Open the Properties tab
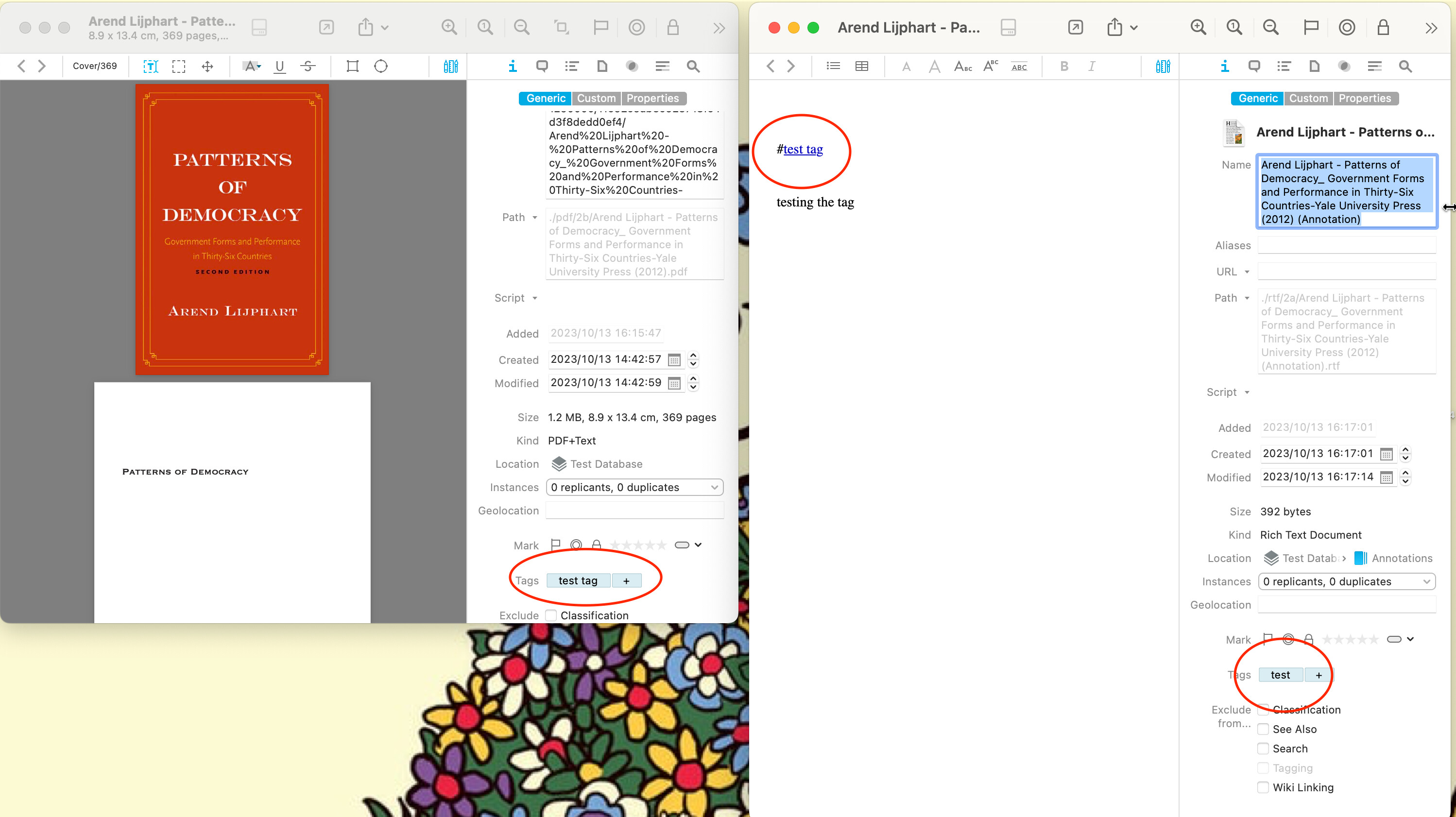Image resolution: width=1456 pixels, height=817 pixels. click(653, 98)
